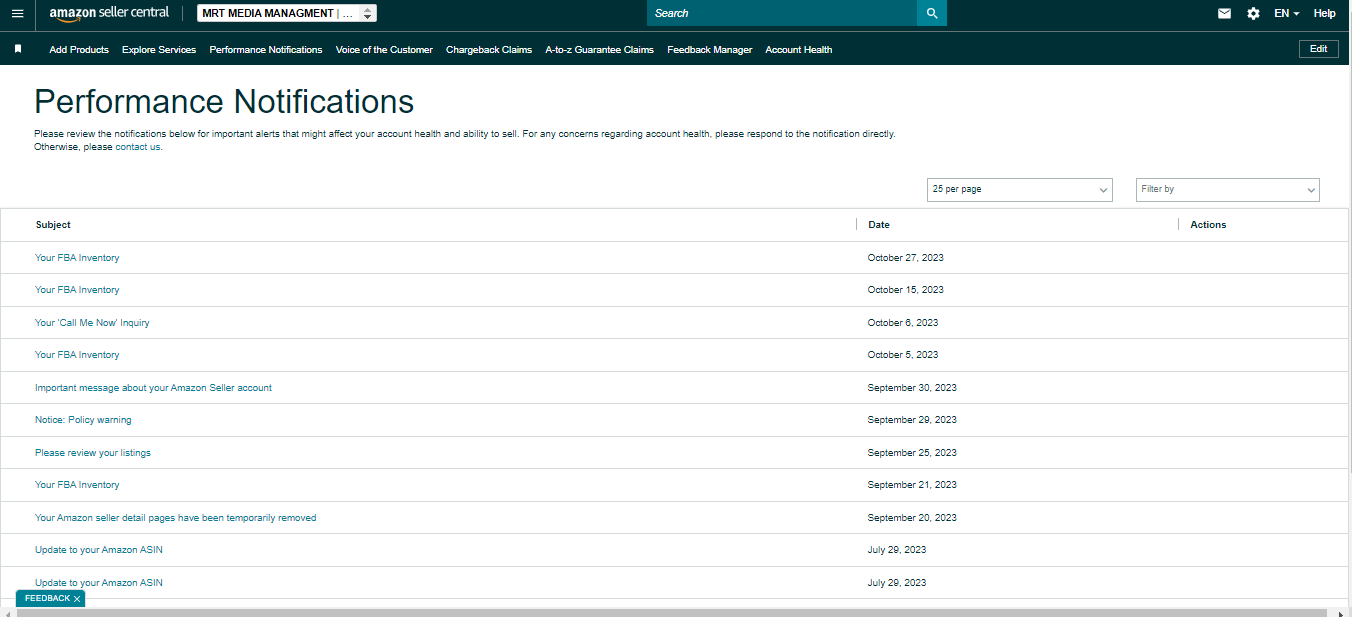Go to Performance Notifications in the navigation bar
Screen dimensions: 1352x617
(x=266, y=49)
